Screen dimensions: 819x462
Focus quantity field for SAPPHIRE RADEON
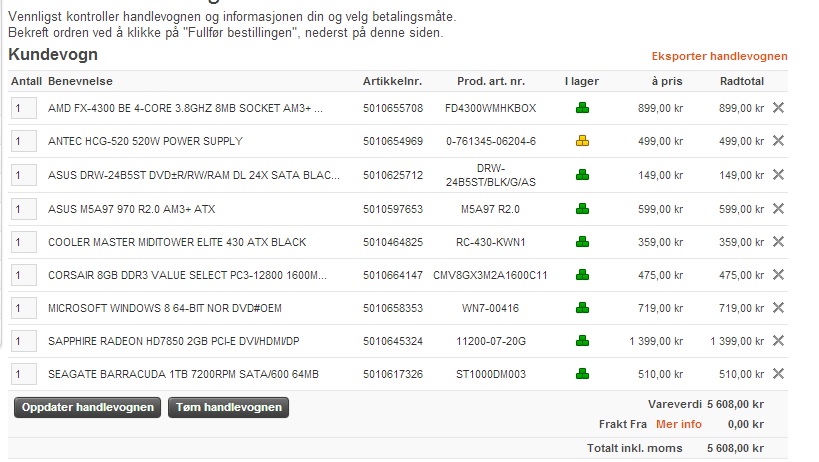pyautogui.click(x=24, y=341)
